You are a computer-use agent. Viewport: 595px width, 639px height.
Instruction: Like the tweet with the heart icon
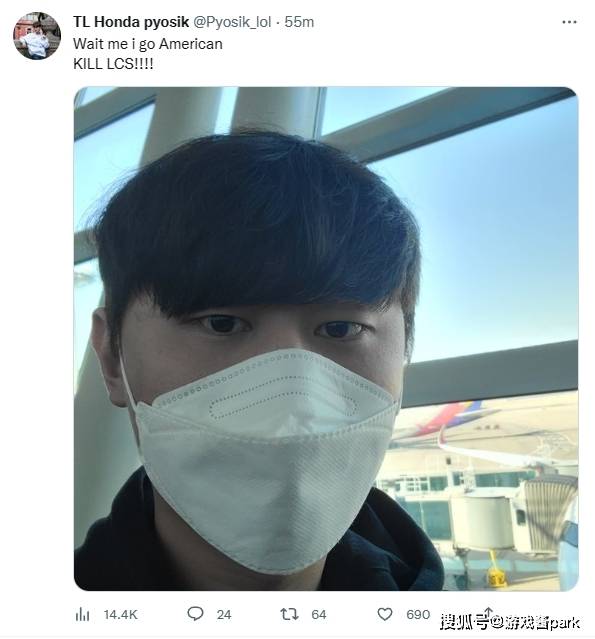click(385, 614)
